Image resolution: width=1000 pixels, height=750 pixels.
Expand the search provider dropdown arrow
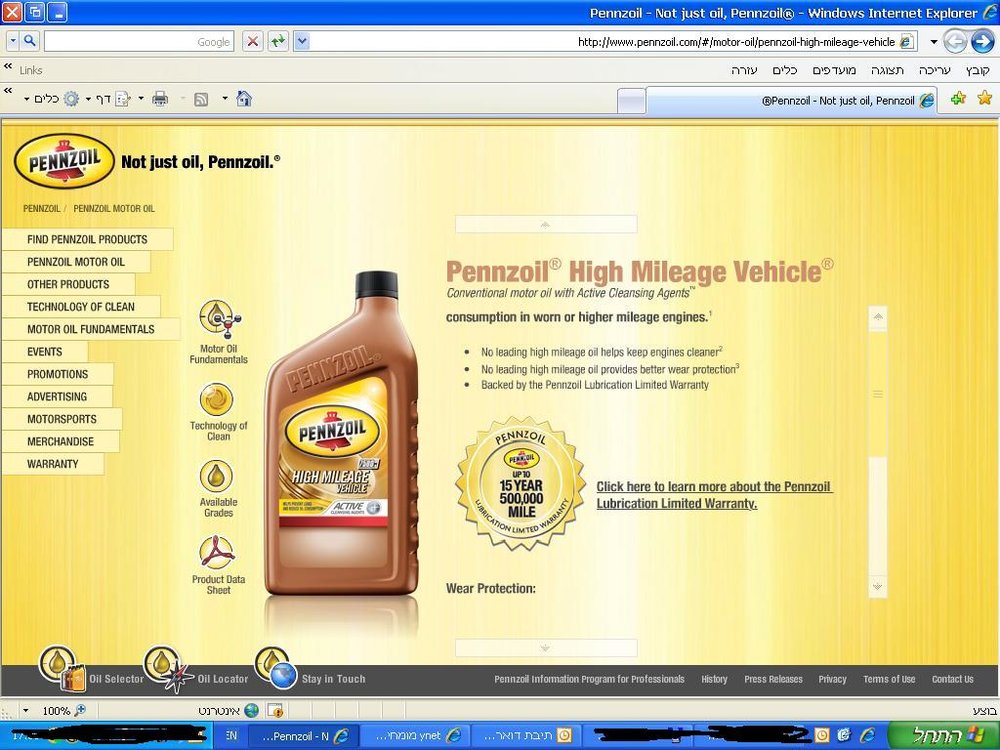point(13,41)
